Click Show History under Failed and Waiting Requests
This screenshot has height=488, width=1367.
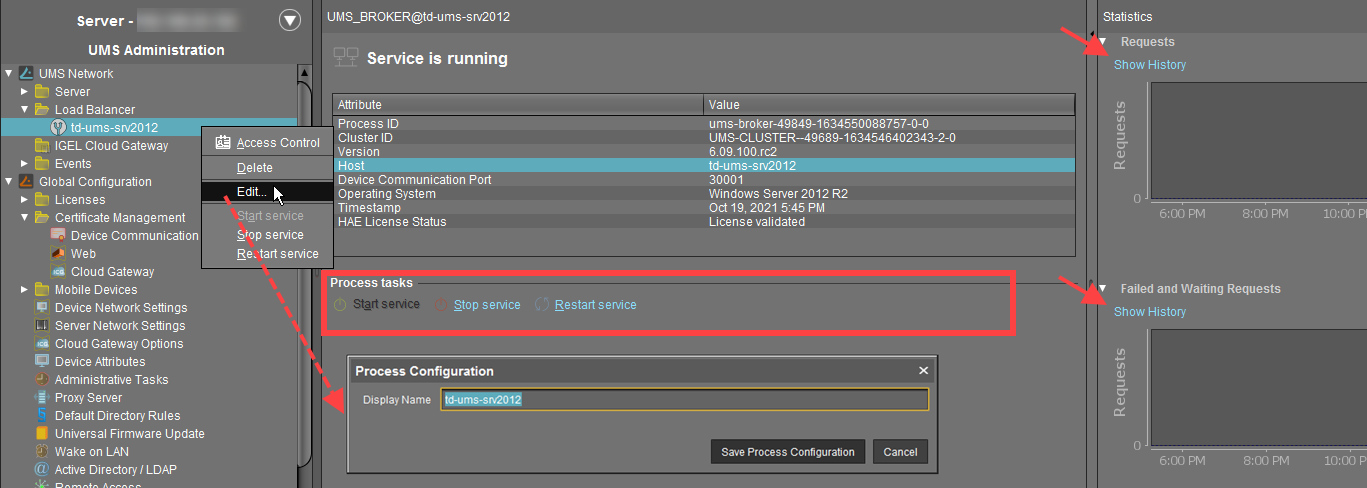click(x=1150, y=312)
